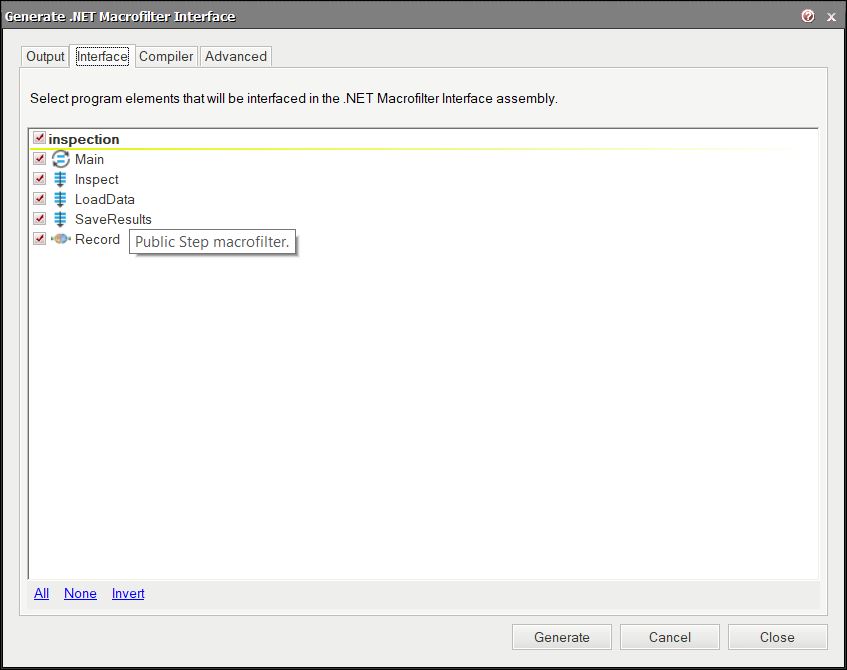Select the SaveResults item label
The image size is (847, 670).
pyautogui.click(x=113, y=219)
